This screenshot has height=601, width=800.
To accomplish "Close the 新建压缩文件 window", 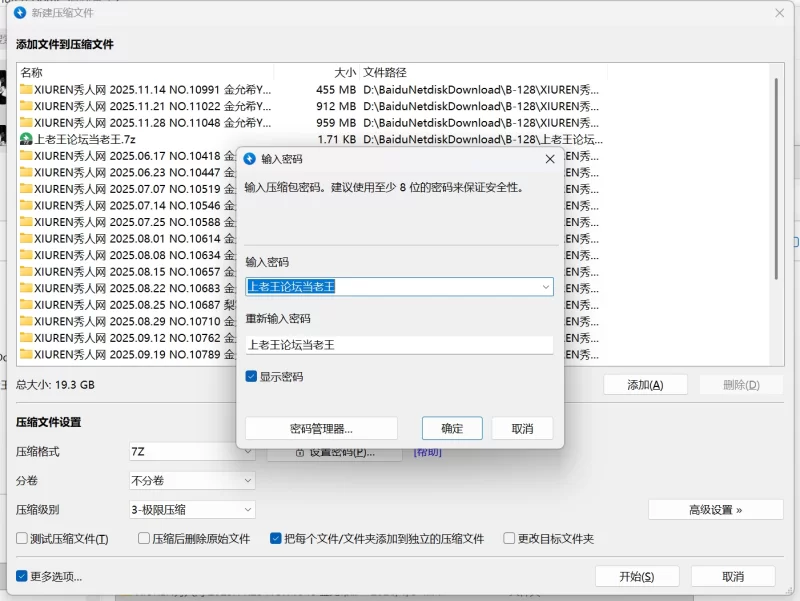I will point(780,13).
